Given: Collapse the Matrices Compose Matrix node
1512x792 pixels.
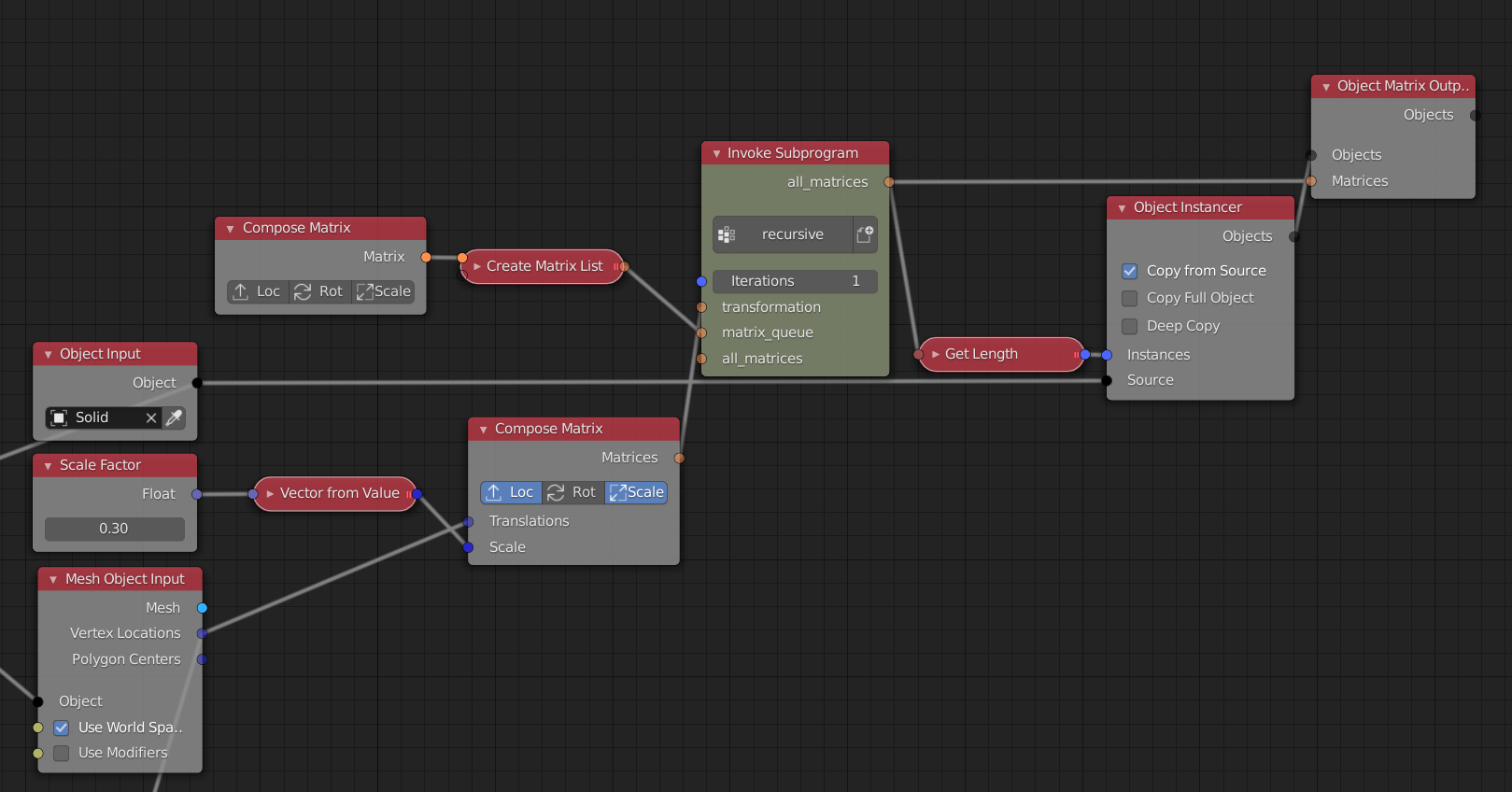Looking at the screenshot, I should 483,430.
